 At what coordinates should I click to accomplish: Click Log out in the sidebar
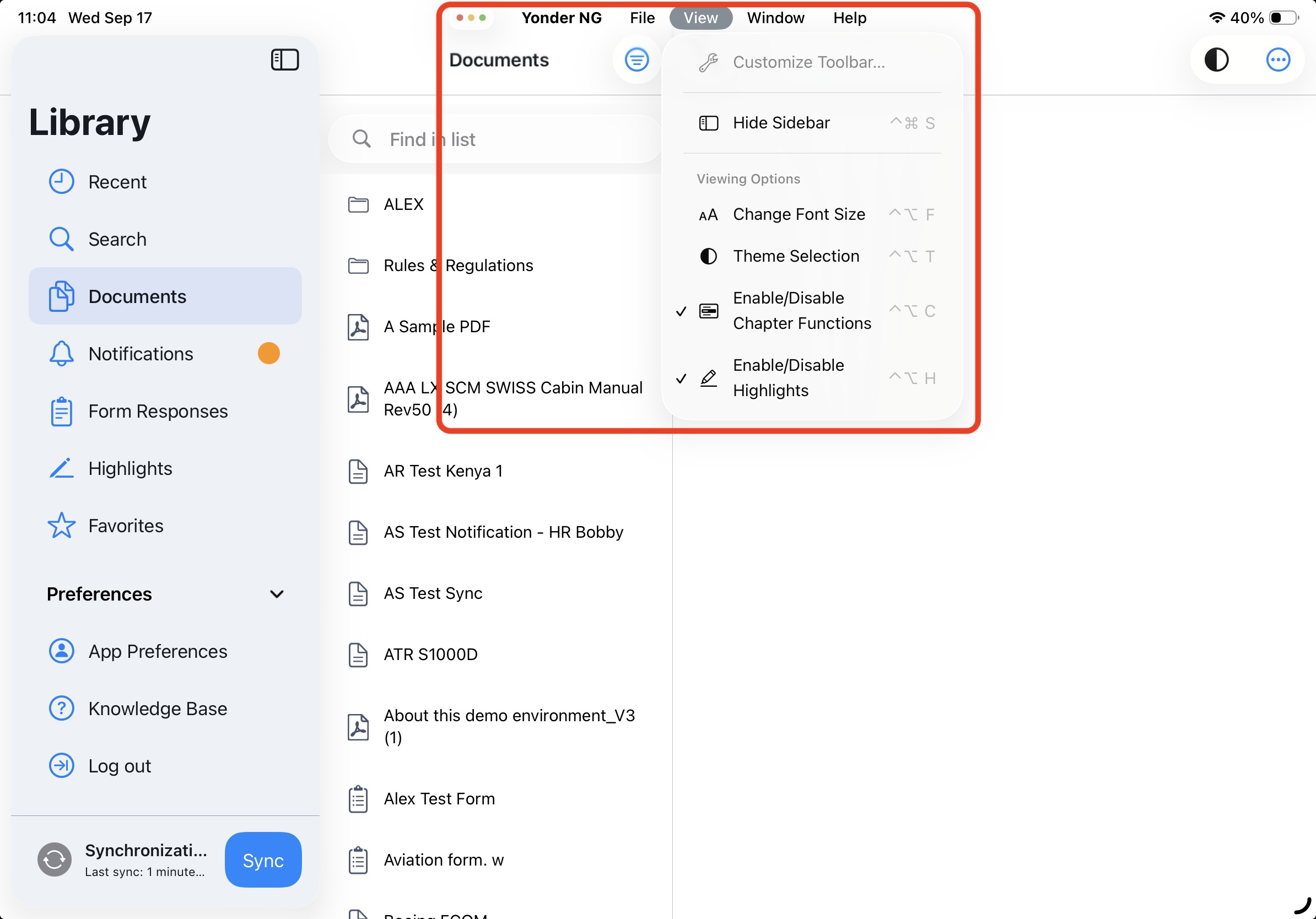click(x=119, y=766)
